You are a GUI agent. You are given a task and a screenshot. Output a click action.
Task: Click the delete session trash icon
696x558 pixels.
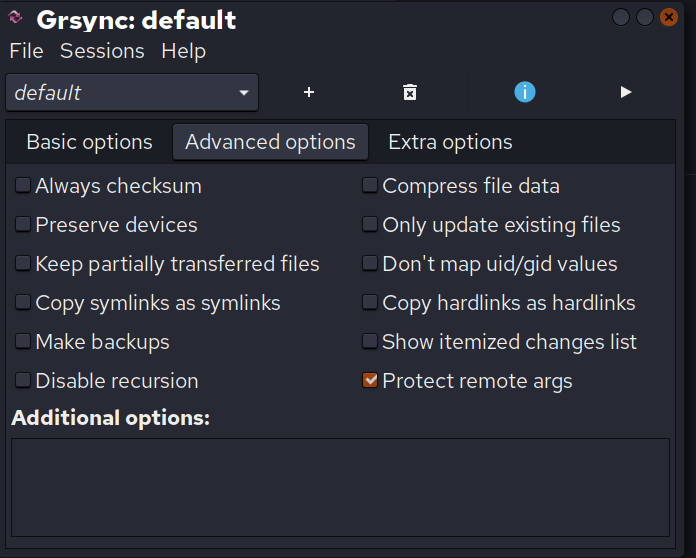click(409, 92)
